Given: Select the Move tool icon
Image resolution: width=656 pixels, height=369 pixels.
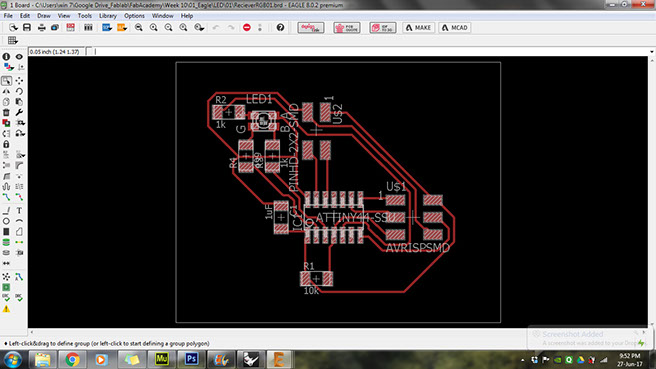Looking at the screenshot, I should tap(19, 80).
